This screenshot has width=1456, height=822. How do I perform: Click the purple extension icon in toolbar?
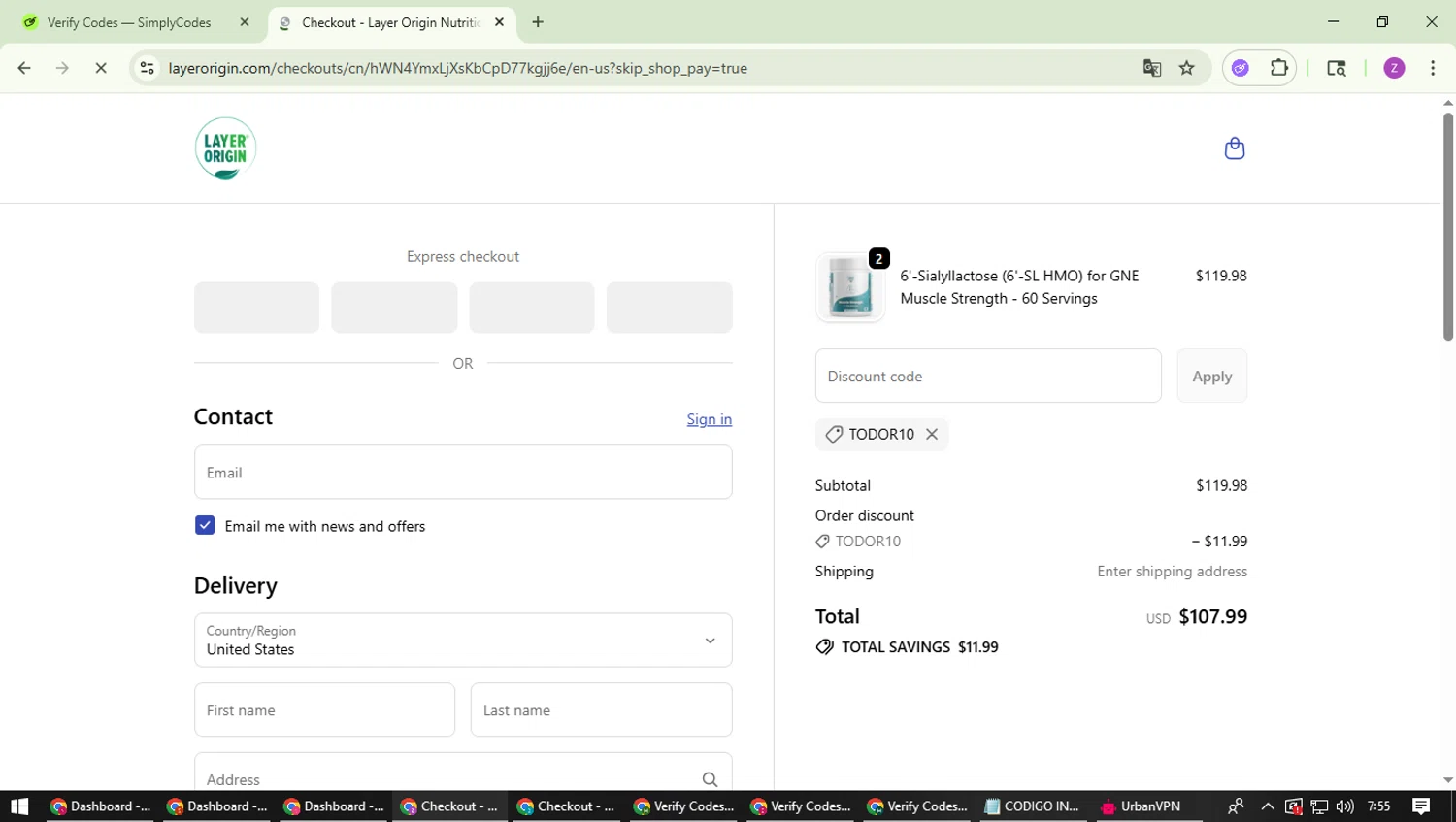(1241, 68)
